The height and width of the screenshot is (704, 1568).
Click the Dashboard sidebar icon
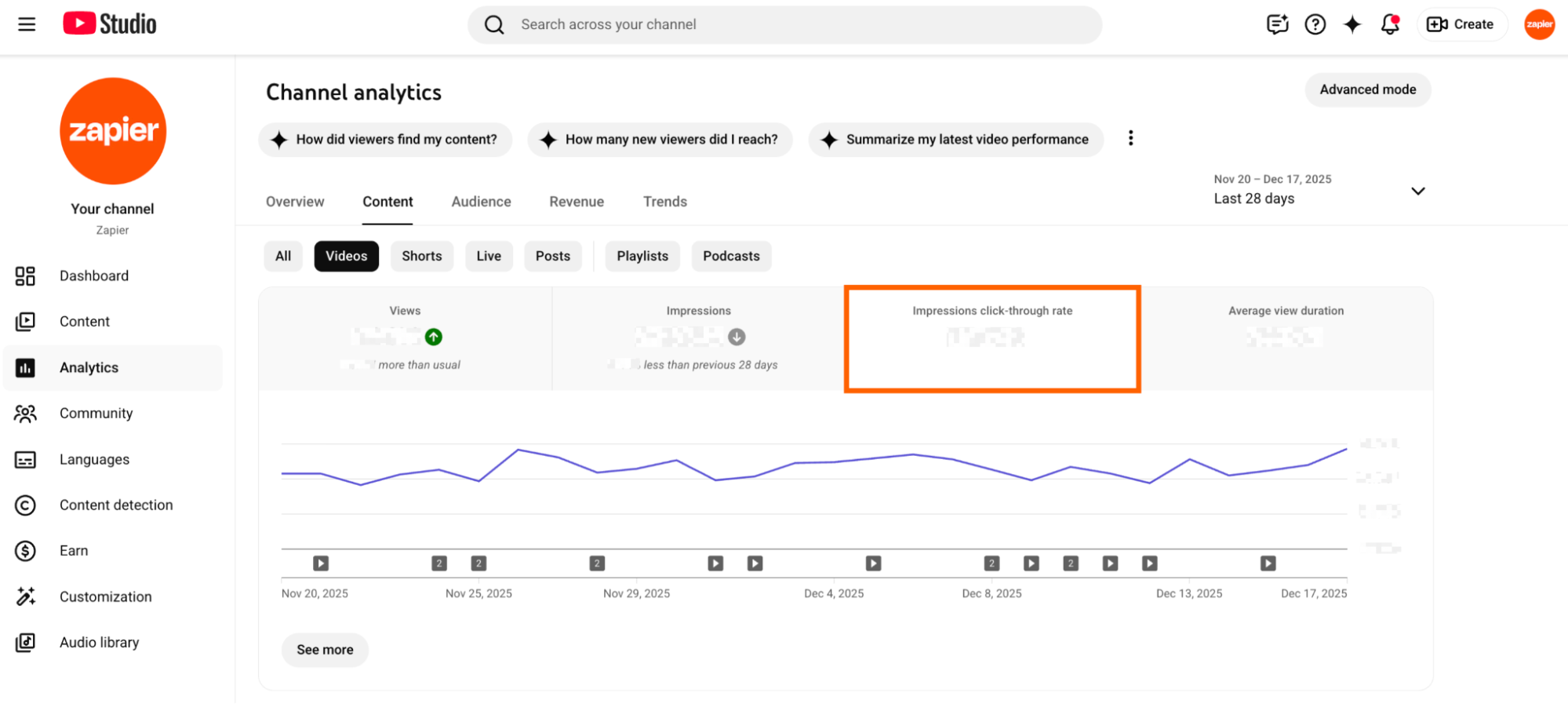click(25, 275)
